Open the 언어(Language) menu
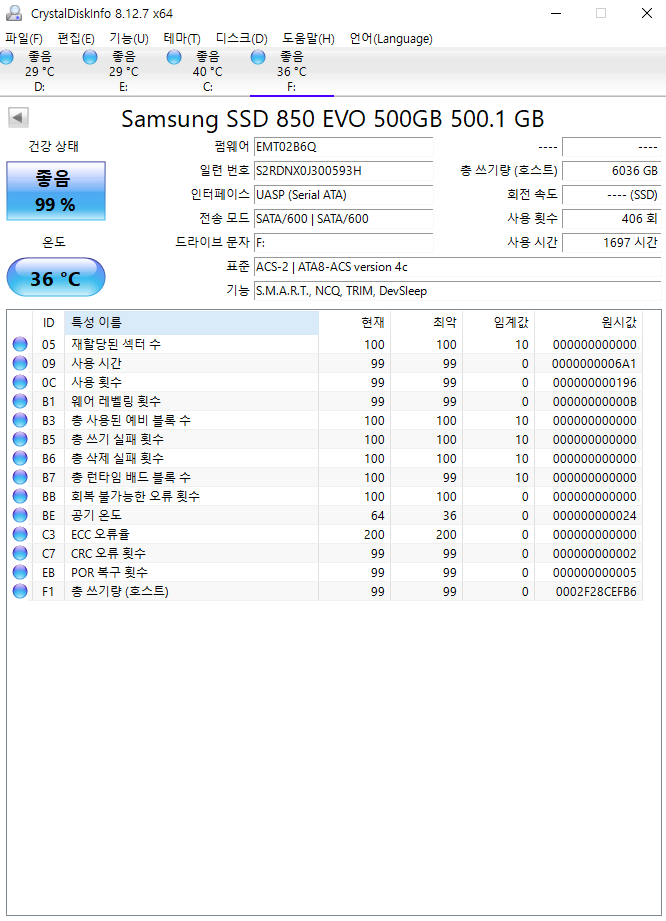The height and width of the screenshot is (921, 666). click(391, 39)
